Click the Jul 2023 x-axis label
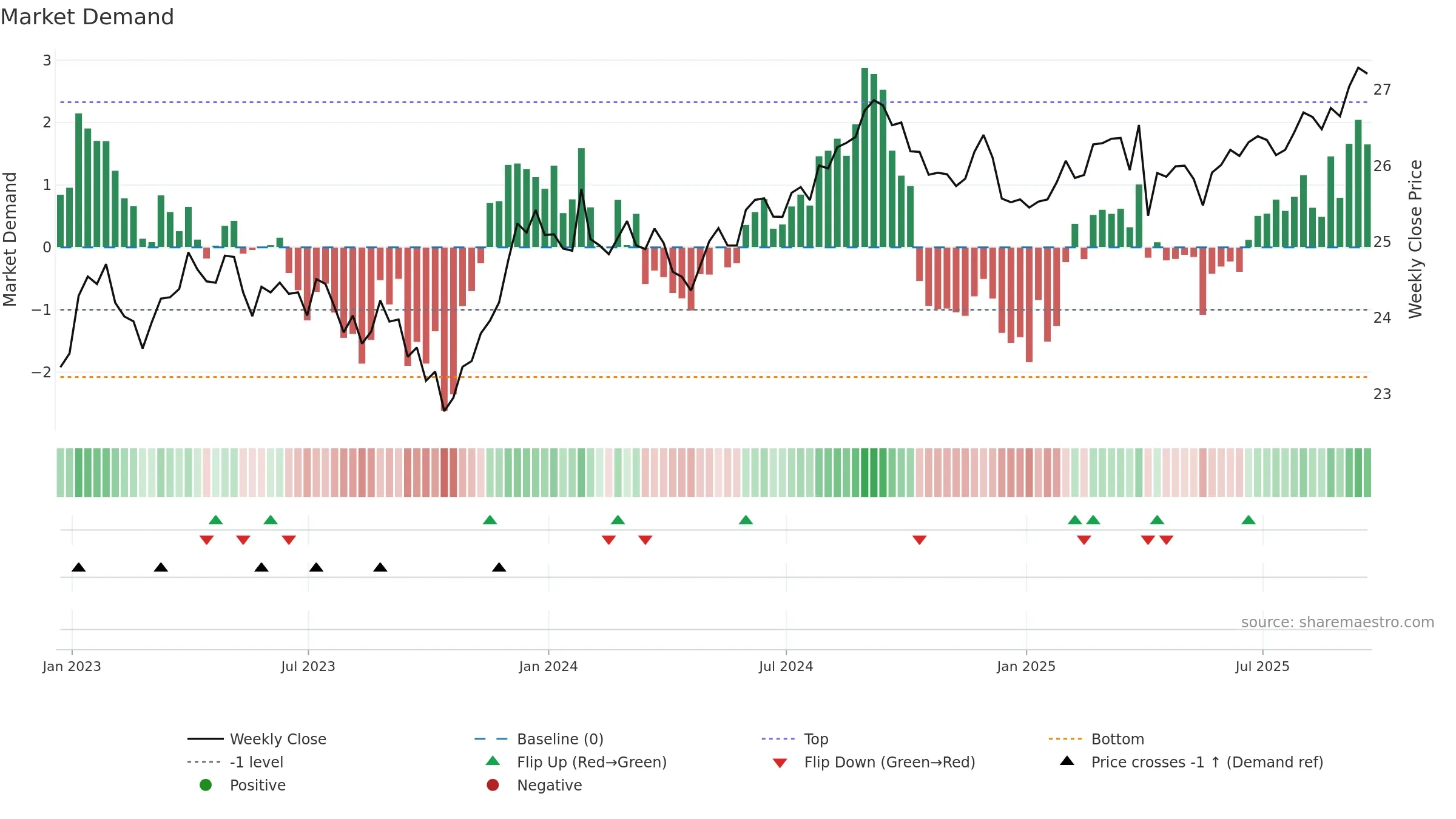This screenshot has height=819, width=1456. 308,666
